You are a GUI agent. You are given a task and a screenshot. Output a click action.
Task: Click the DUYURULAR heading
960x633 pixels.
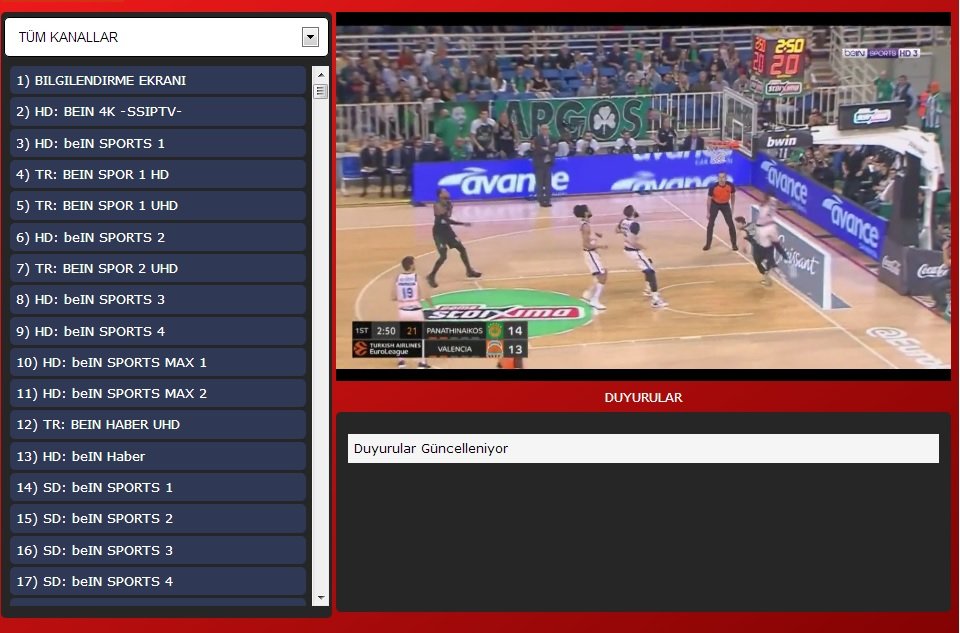(x=643, y=397)
